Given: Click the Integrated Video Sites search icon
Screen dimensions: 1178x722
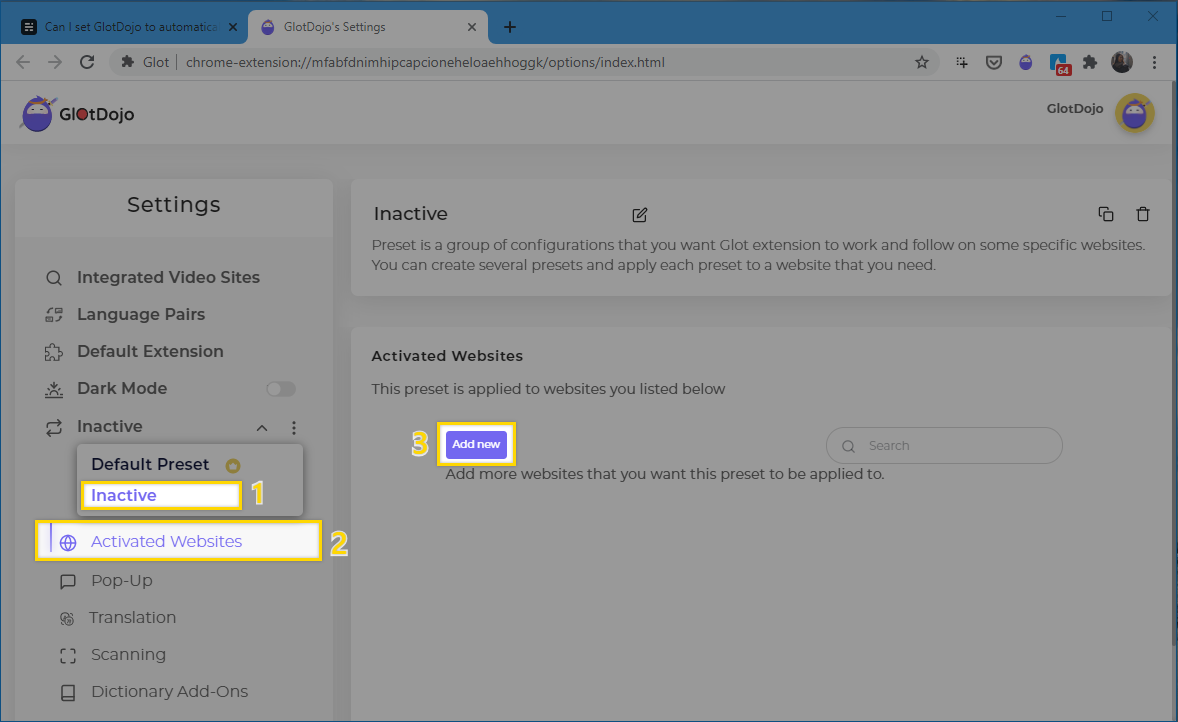Looking at the screenshot, I should click(54, 278).
